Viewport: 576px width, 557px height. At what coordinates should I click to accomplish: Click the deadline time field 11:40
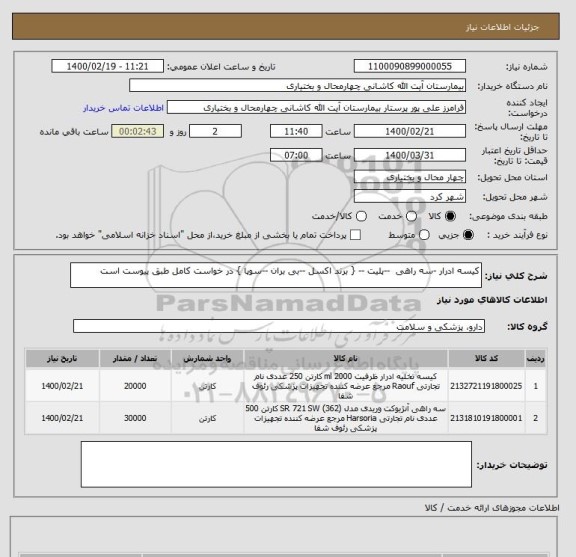(296, 131)
